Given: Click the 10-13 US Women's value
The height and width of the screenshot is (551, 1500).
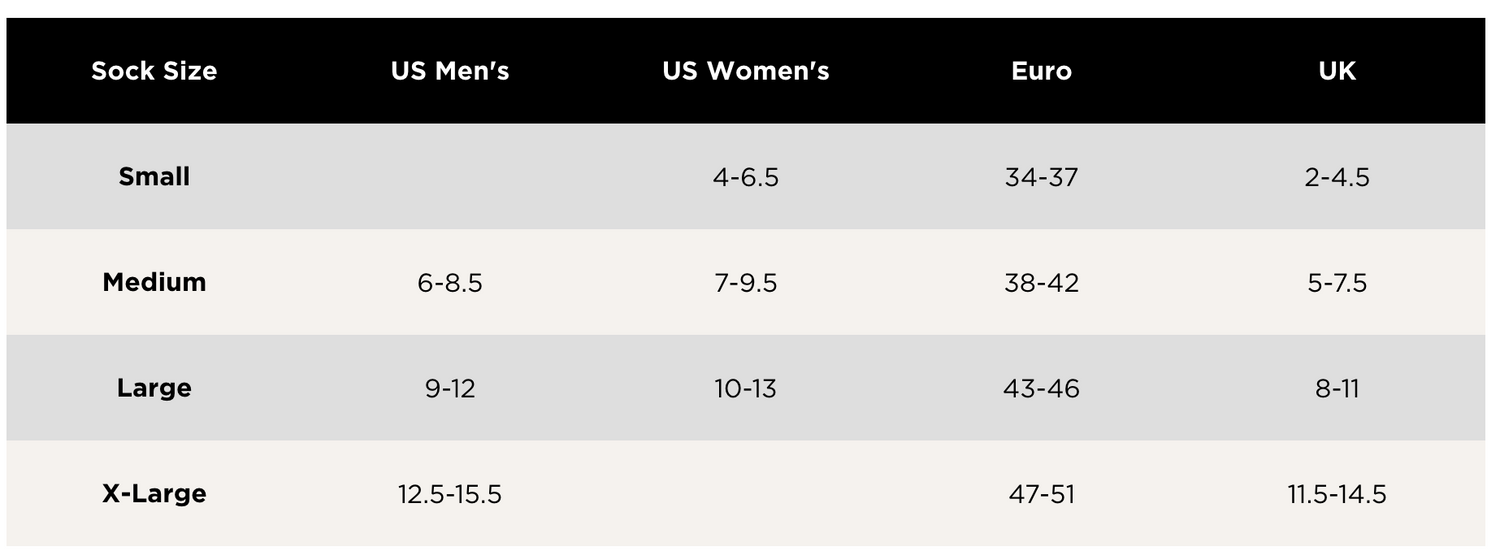Looking at the screenshot, I should point(746,389).
